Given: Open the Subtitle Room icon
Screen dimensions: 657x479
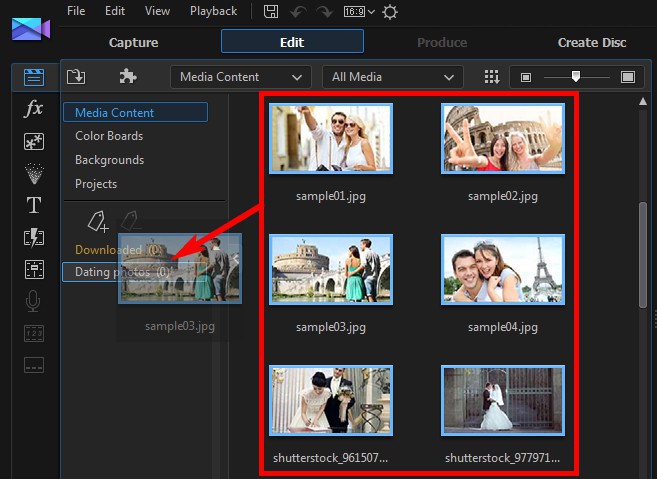Looking at the screenshot, I should click(x=34, y=365).
